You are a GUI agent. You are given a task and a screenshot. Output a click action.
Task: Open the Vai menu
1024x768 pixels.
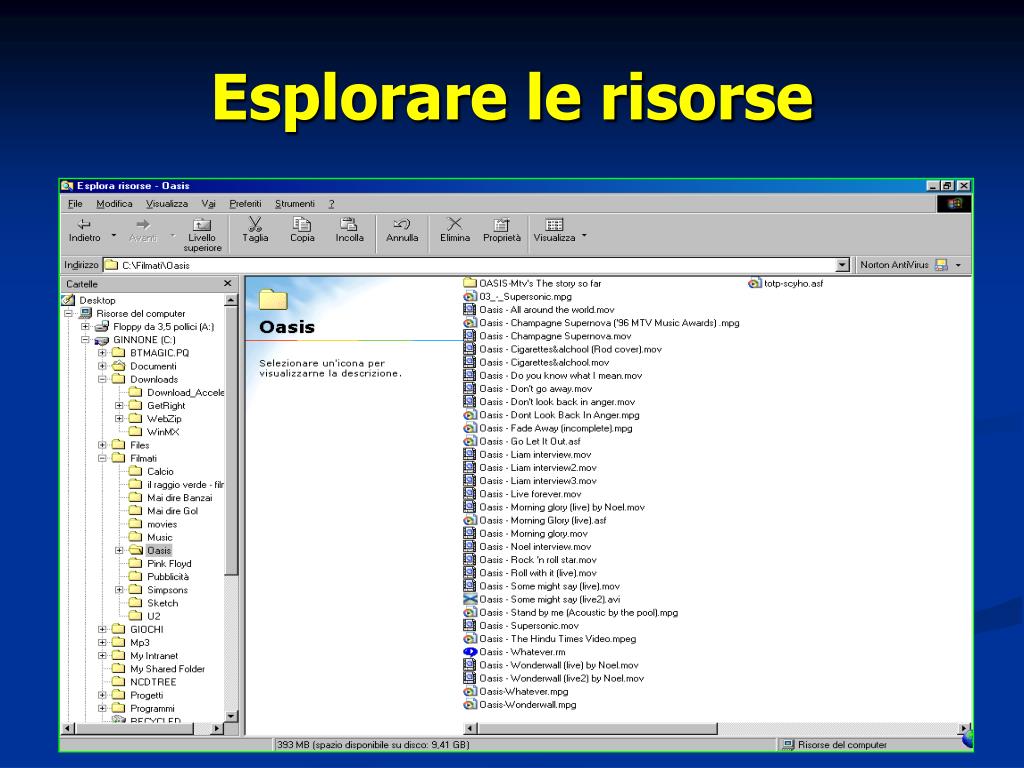(x=208, y=204)
